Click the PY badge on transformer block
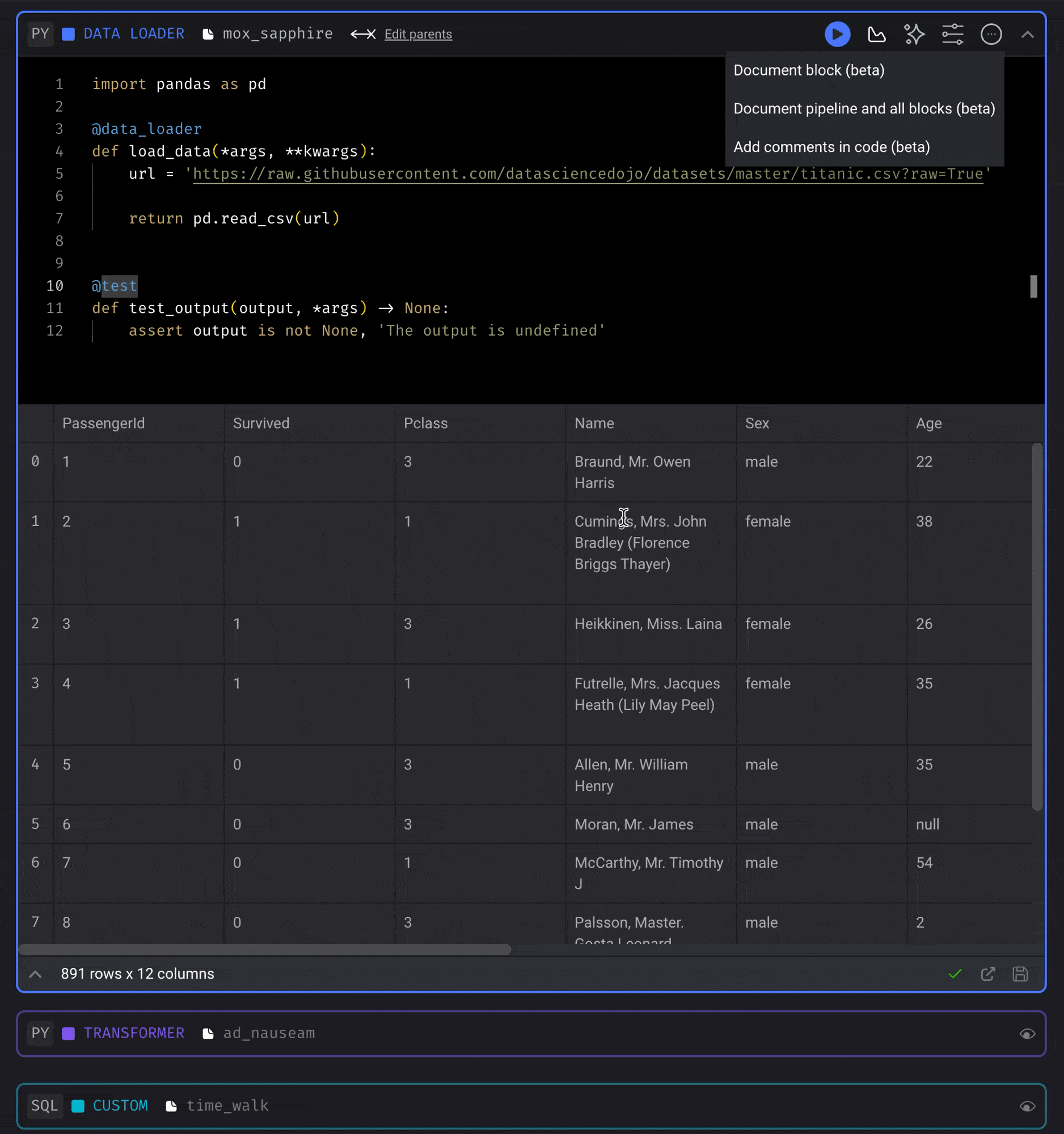This screenshot has height=1134, width=1064. coord(40,1033)
